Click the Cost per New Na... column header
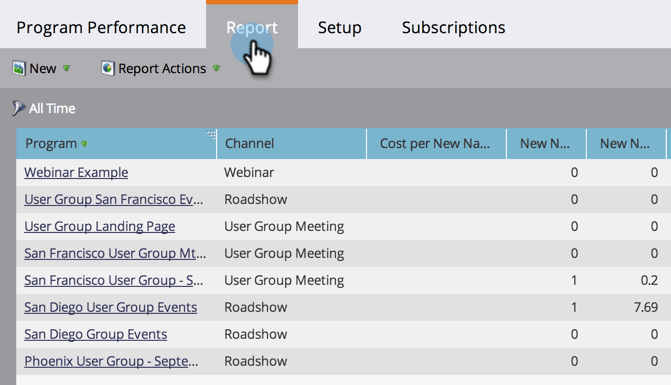The width and height of the screenshot is (671, 385). 436,144
